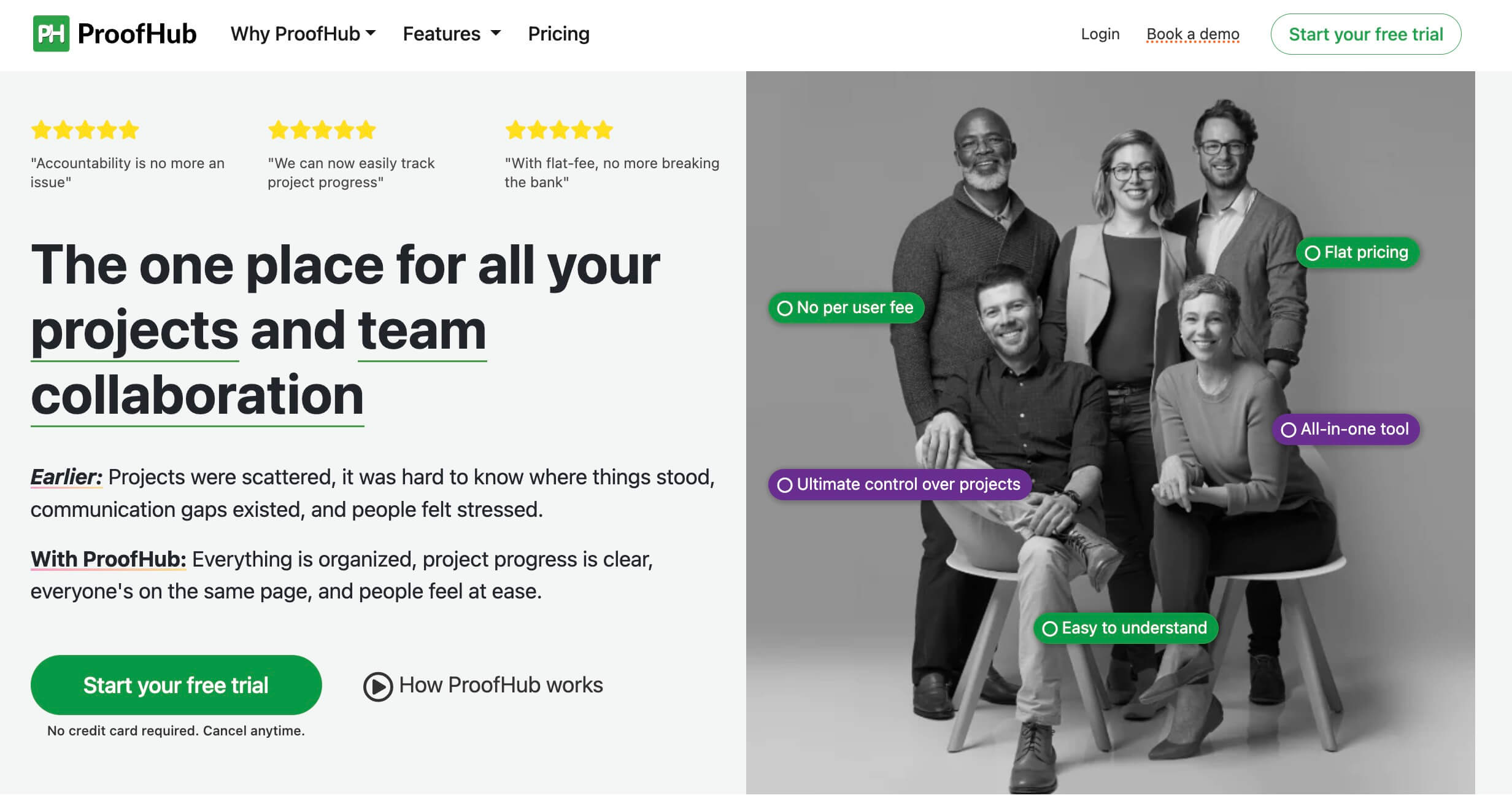Click the solid green Start your free trial button
1512x798 pixels.
(x=176, y=685)
